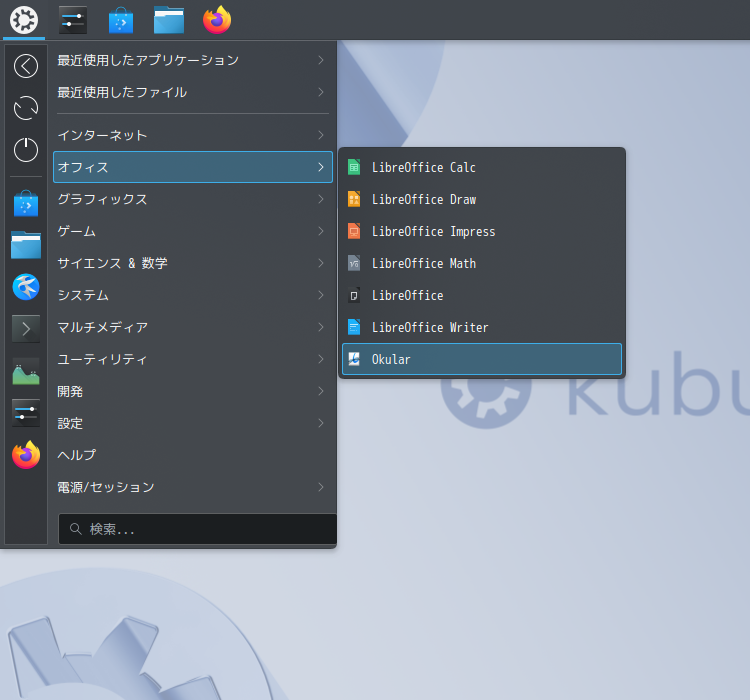Launch Falkon-style blue bird browser icon in sidebar

coord(26,287)
